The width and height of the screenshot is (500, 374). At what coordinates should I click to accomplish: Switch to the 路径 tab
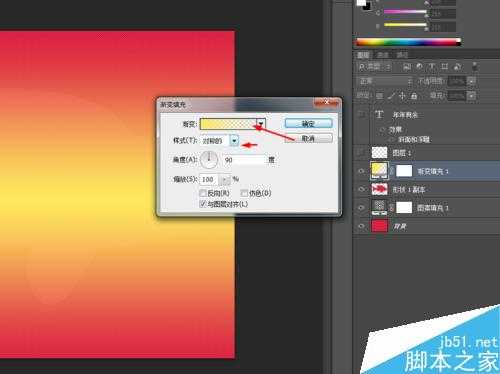402,55
